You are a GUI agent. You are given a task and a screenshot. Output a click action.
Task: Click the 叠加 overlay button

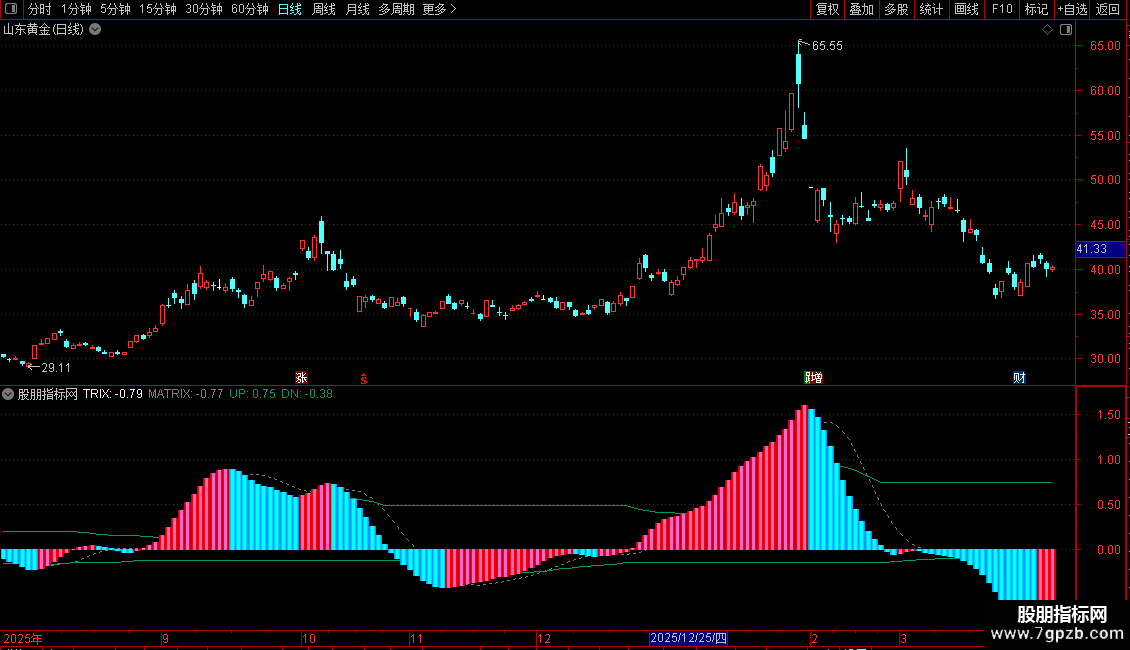(x=861, y=9)
